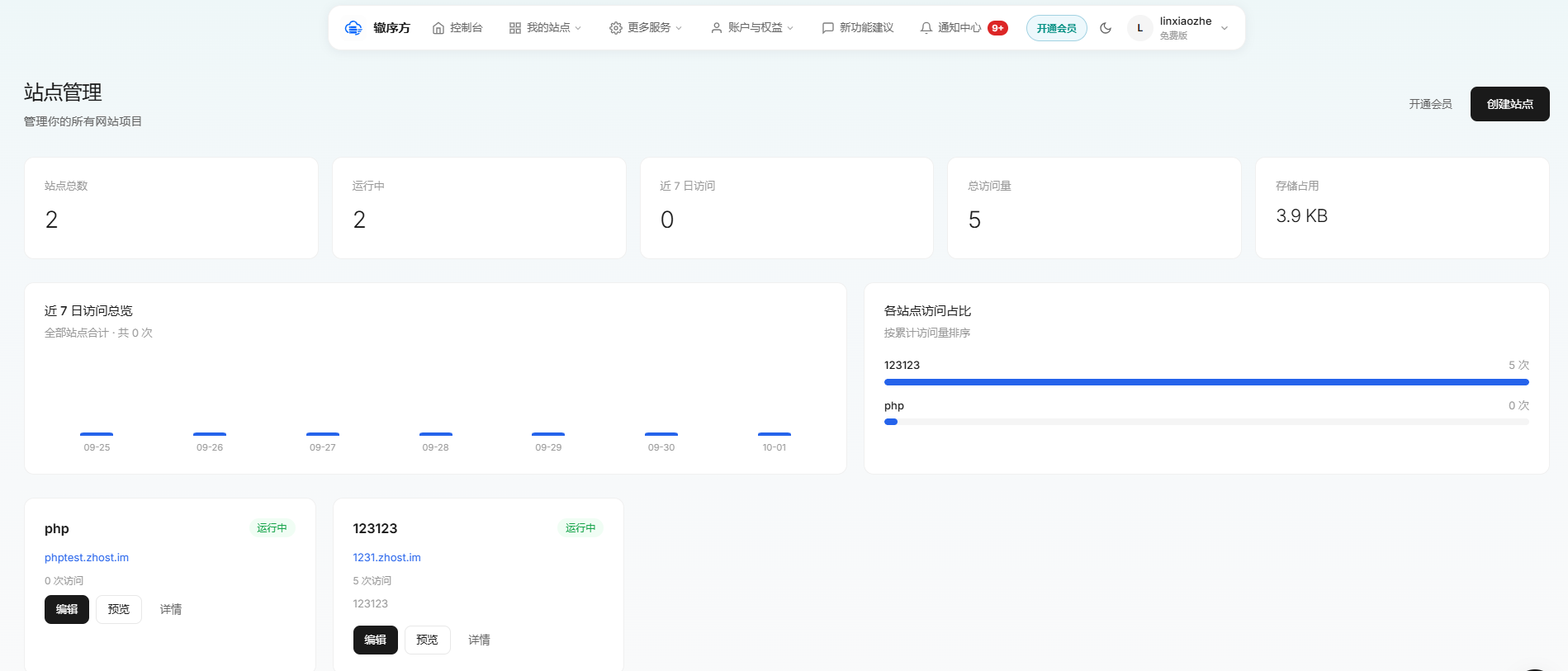Click the 站点总数 stat card
1568x671 pixels.
point(171,208)
